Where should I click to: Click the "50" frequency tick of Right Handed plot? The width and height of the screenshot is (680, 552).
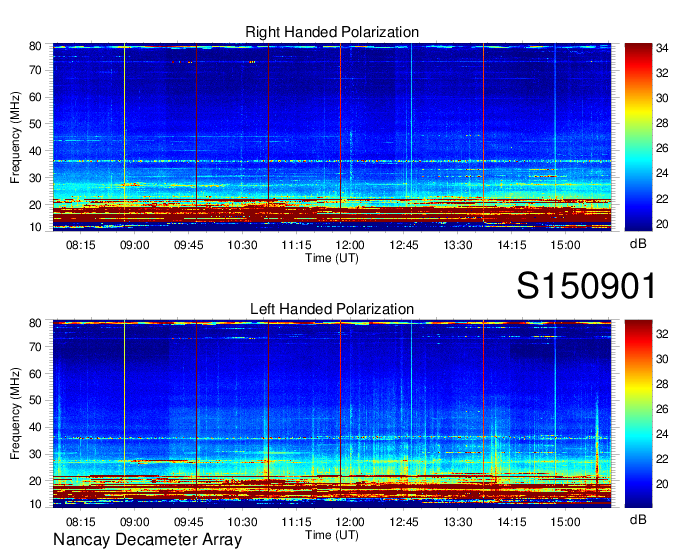35,124
